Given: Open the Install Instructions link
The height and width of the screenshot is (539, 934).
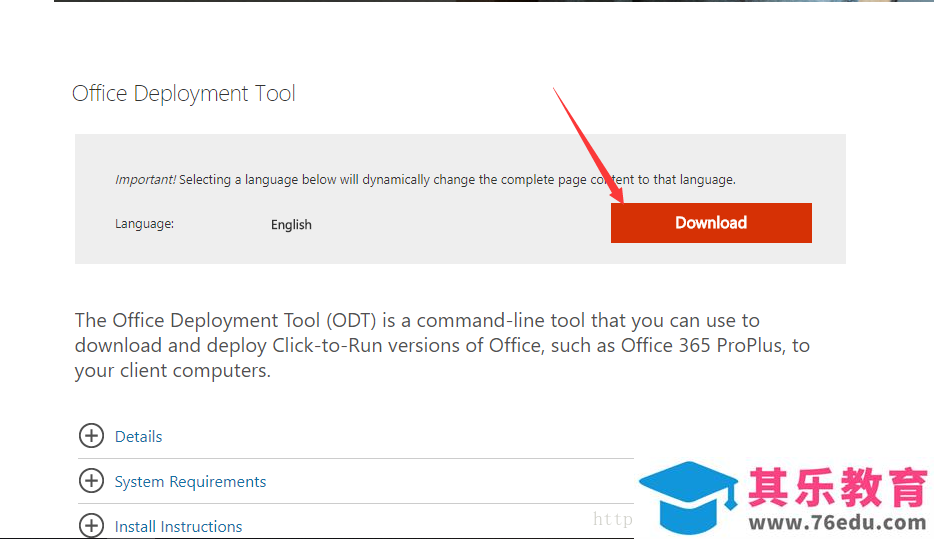Looking at the screenshot, I should coord(178,526).
